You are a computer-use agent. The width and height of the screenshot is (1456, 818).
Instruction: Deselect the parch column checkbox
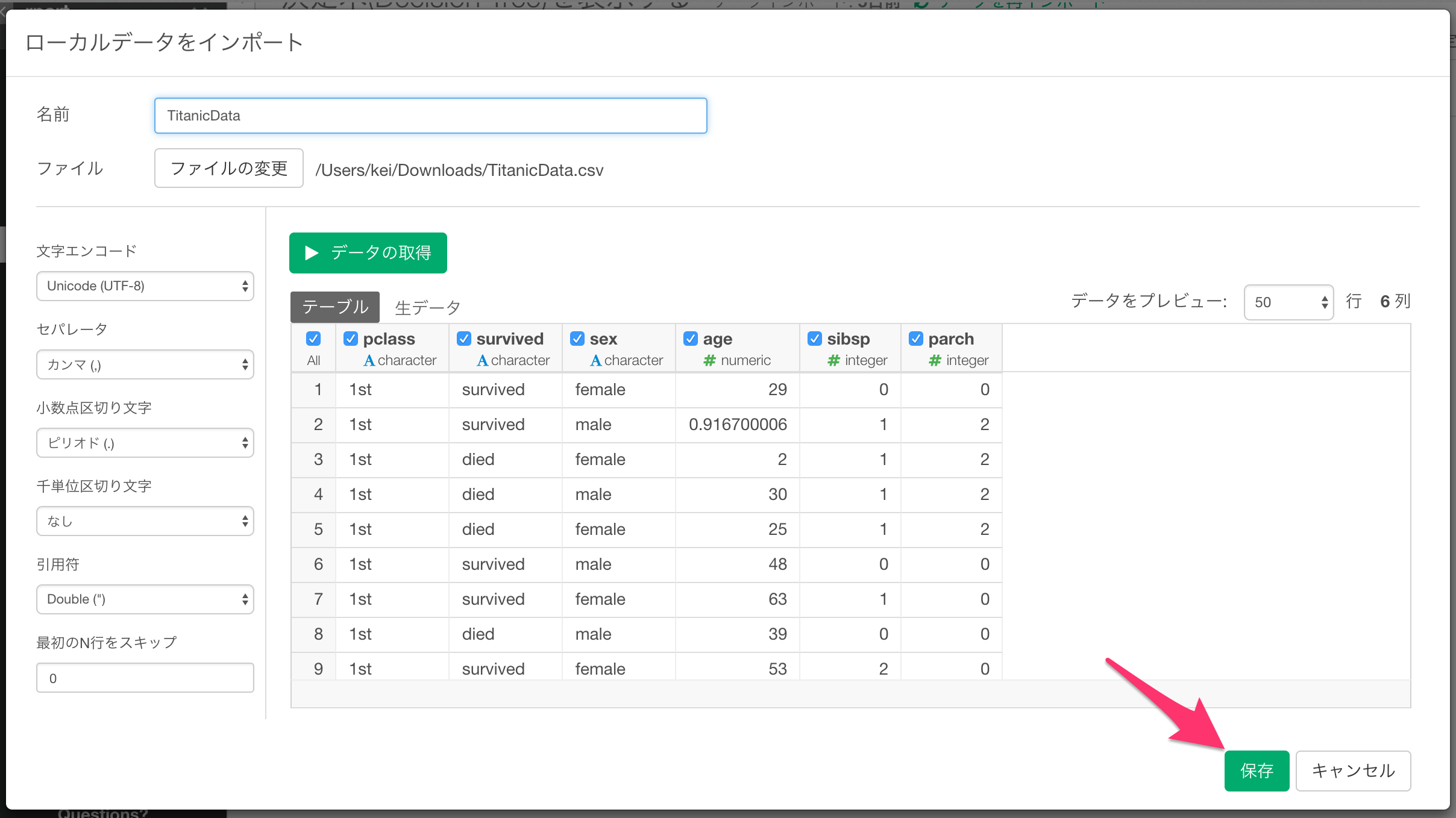[916, 339]
